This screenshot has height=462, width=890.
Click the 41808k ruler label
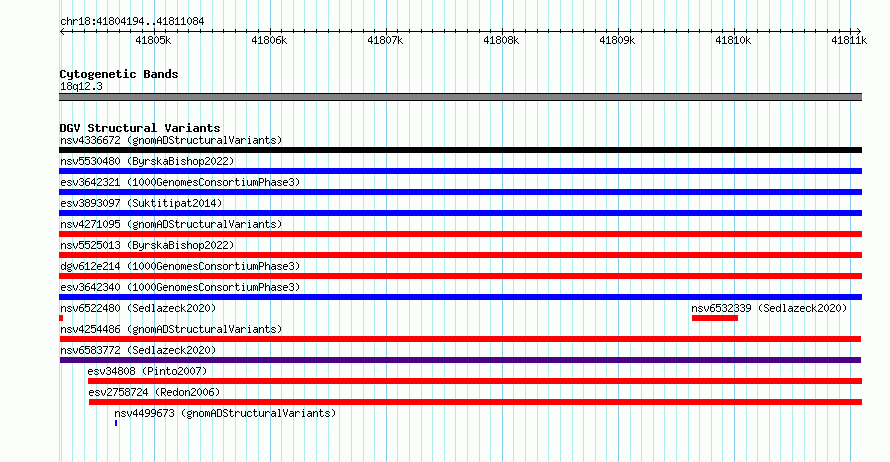pyautogui.click(x=501, y=40)
